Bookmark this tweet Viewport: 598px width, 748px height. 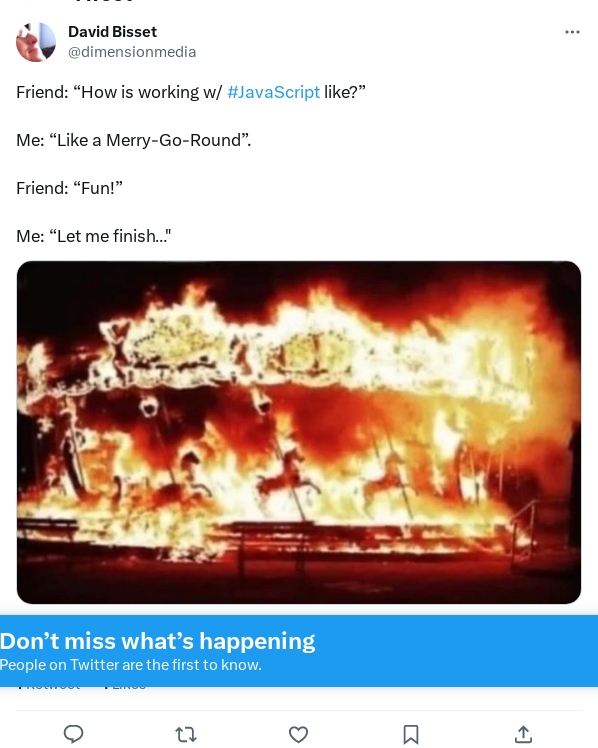[x=411, y=735]
